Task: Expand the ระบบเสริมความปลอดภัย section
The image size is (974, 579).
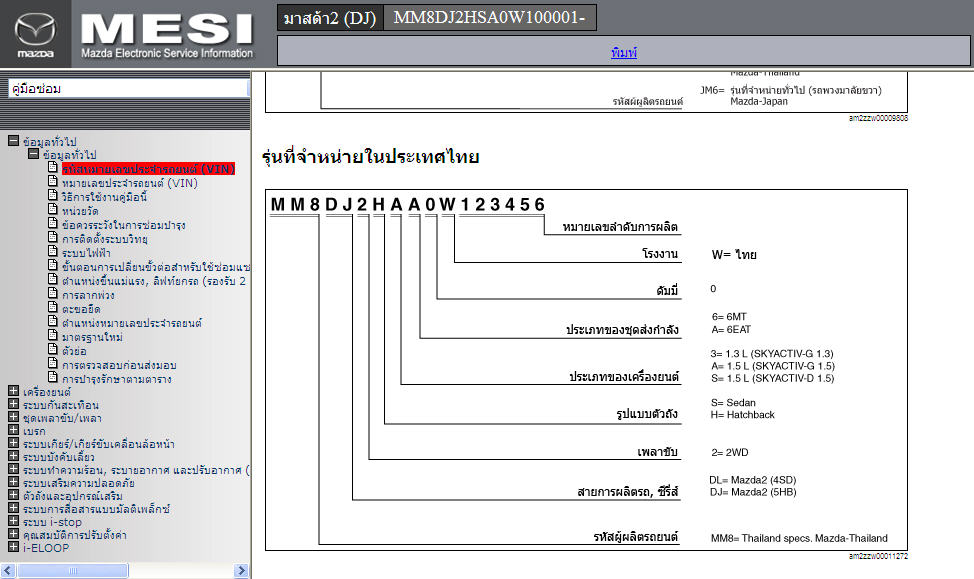Action: tap(13, 482)
